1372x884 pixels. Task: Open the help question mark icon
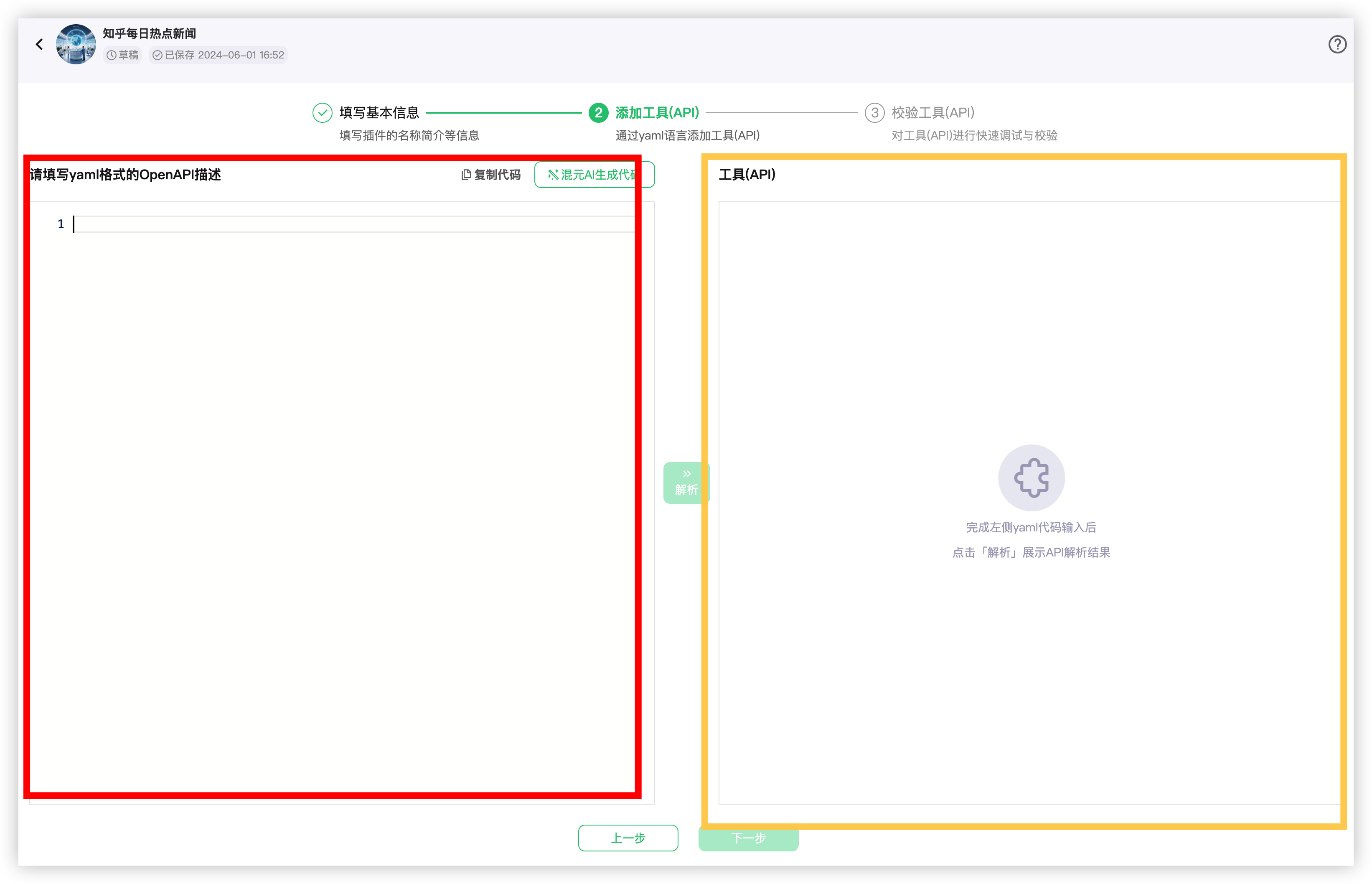point(1337,44)
